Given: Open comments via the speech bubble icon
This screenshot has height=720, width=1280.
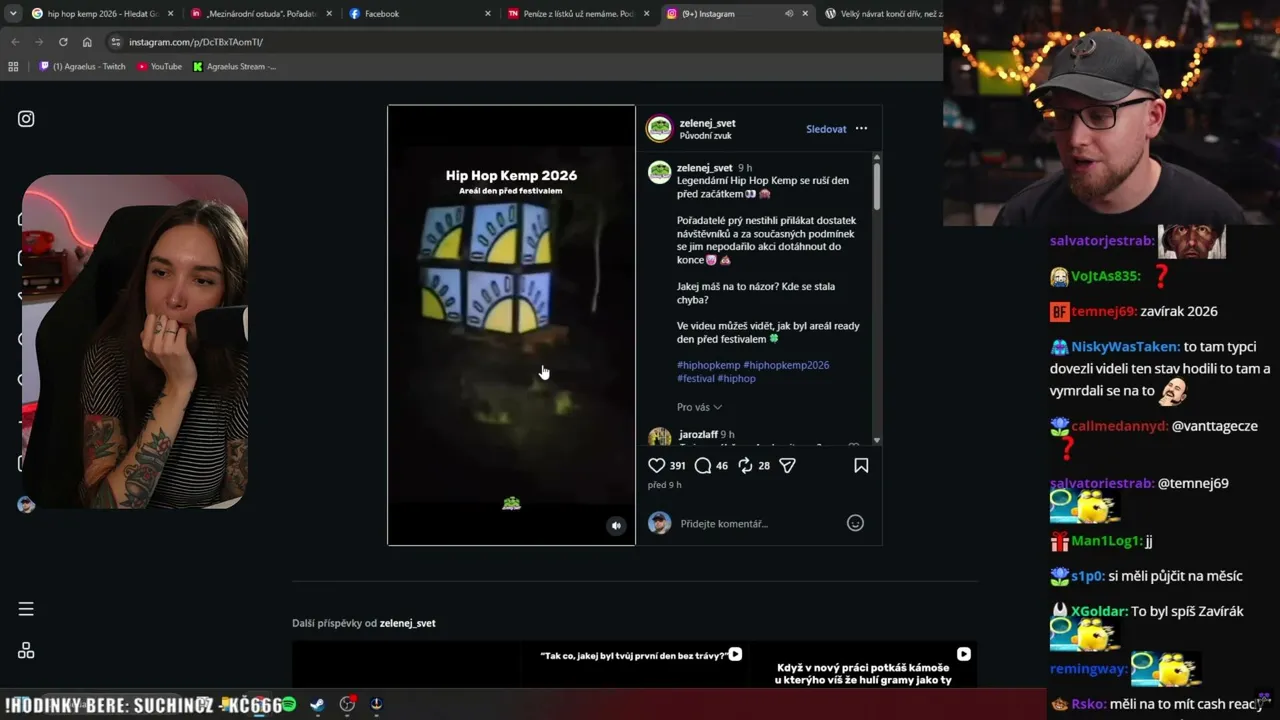Looking at the screenshot, I should pyautogui.click(x=703, y=465).
